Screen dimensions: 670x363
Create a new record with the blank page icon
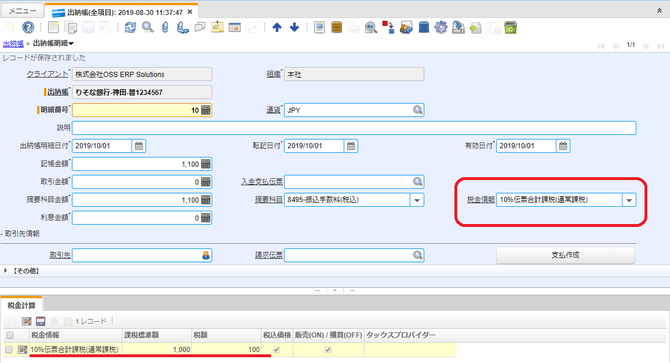click(53, 28)
